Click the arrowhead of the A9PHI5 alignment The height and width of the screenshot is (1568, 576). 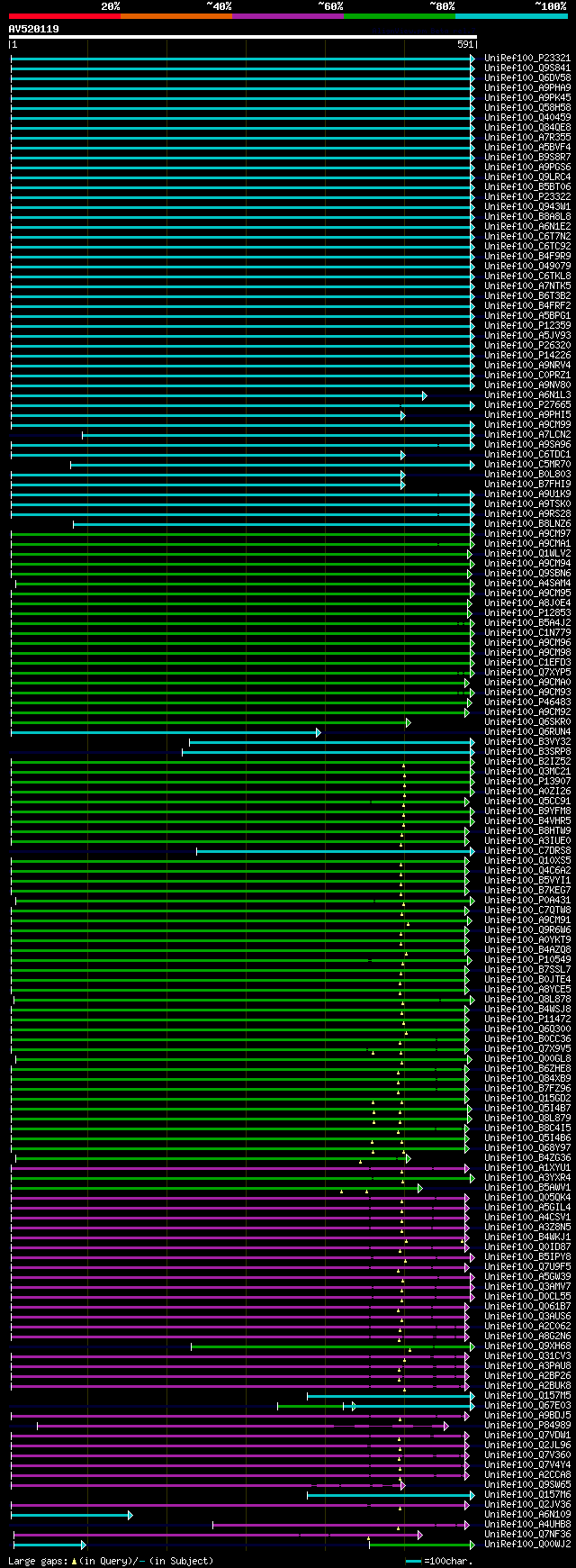(x=403, y=414)
